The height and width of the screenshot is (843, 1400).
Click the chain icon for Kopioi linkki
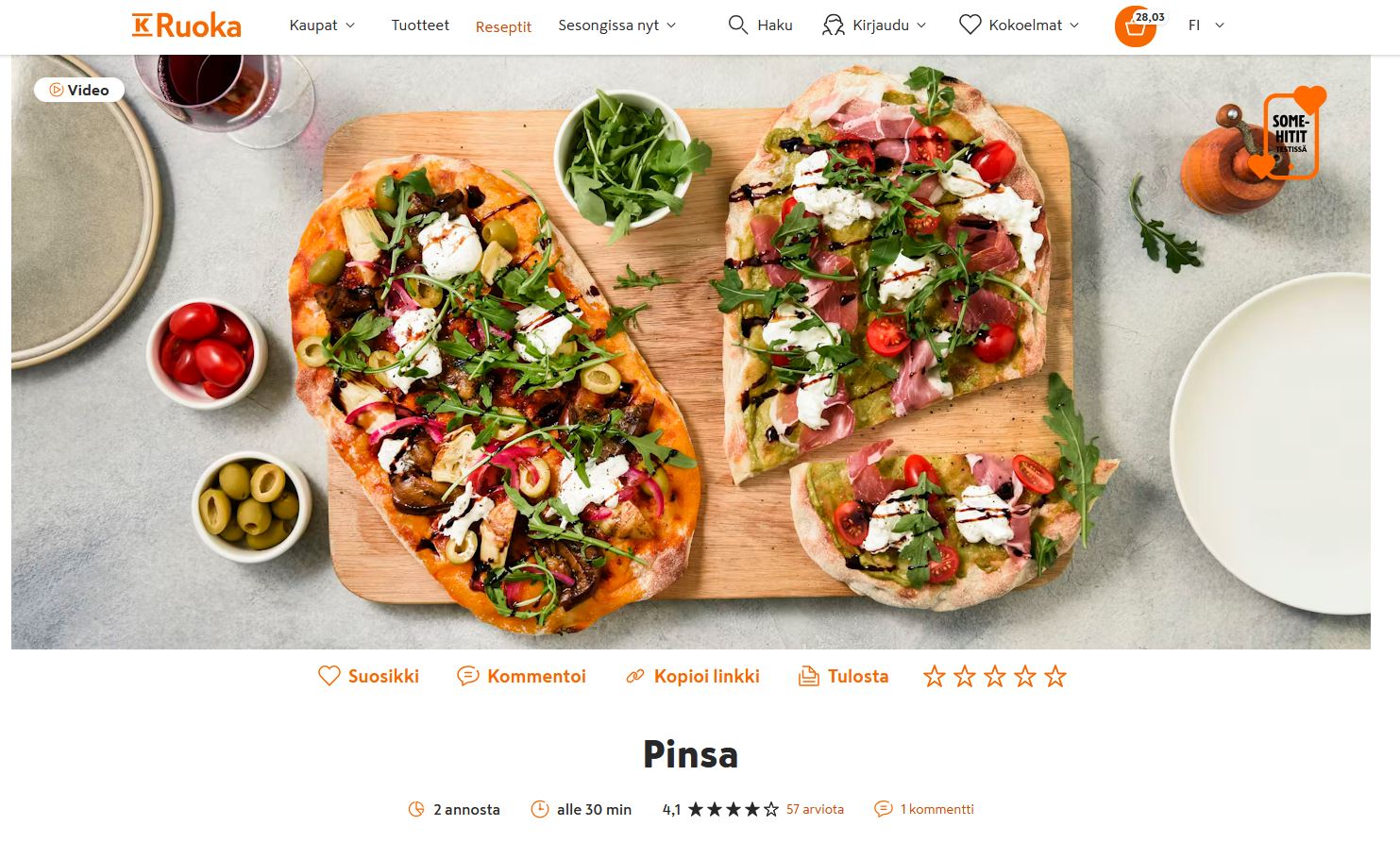pyautogui.click(x=635, y=676)
